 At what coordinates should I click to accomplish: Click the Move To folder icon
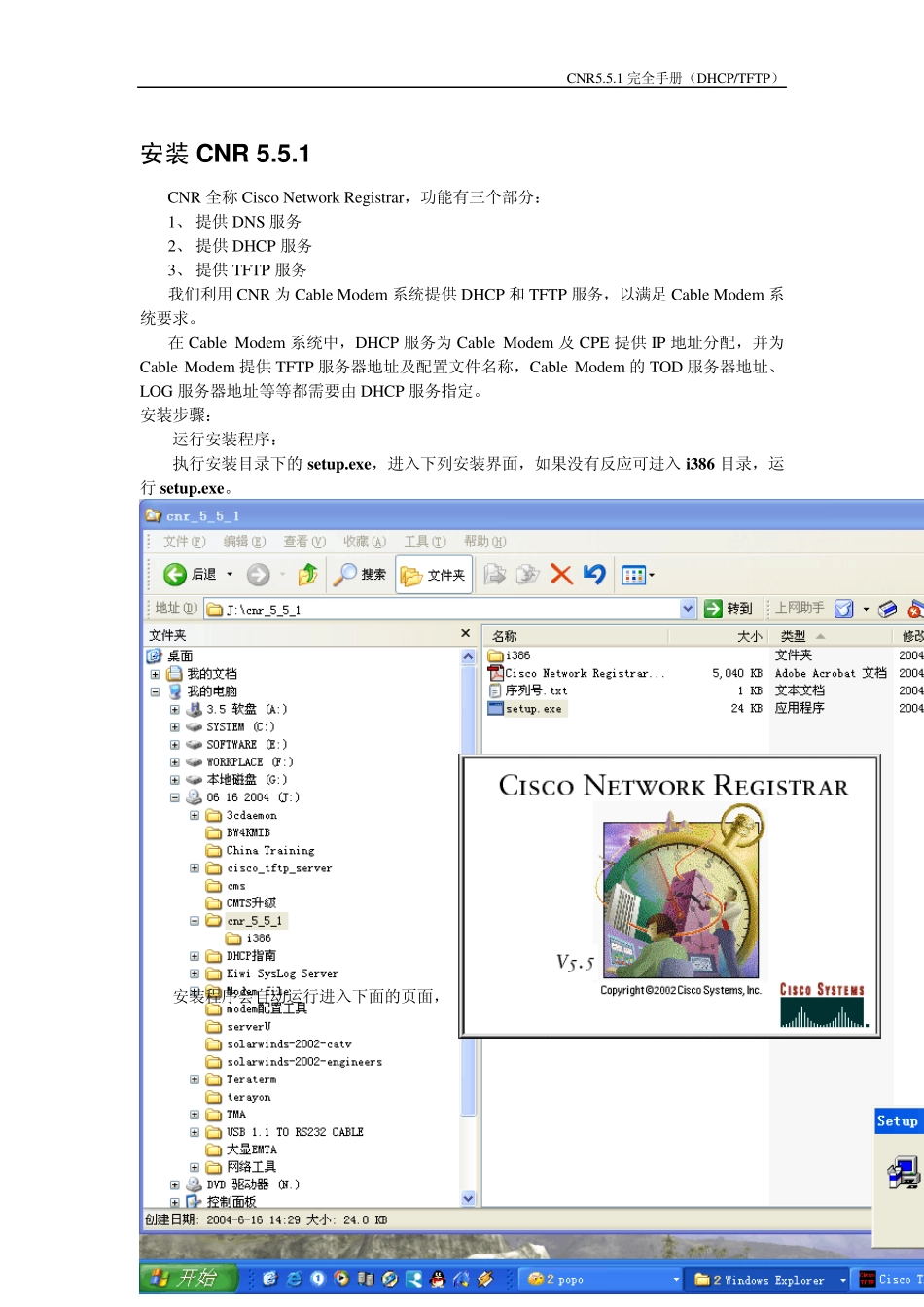pyautogui.click(x=495, y=575)
